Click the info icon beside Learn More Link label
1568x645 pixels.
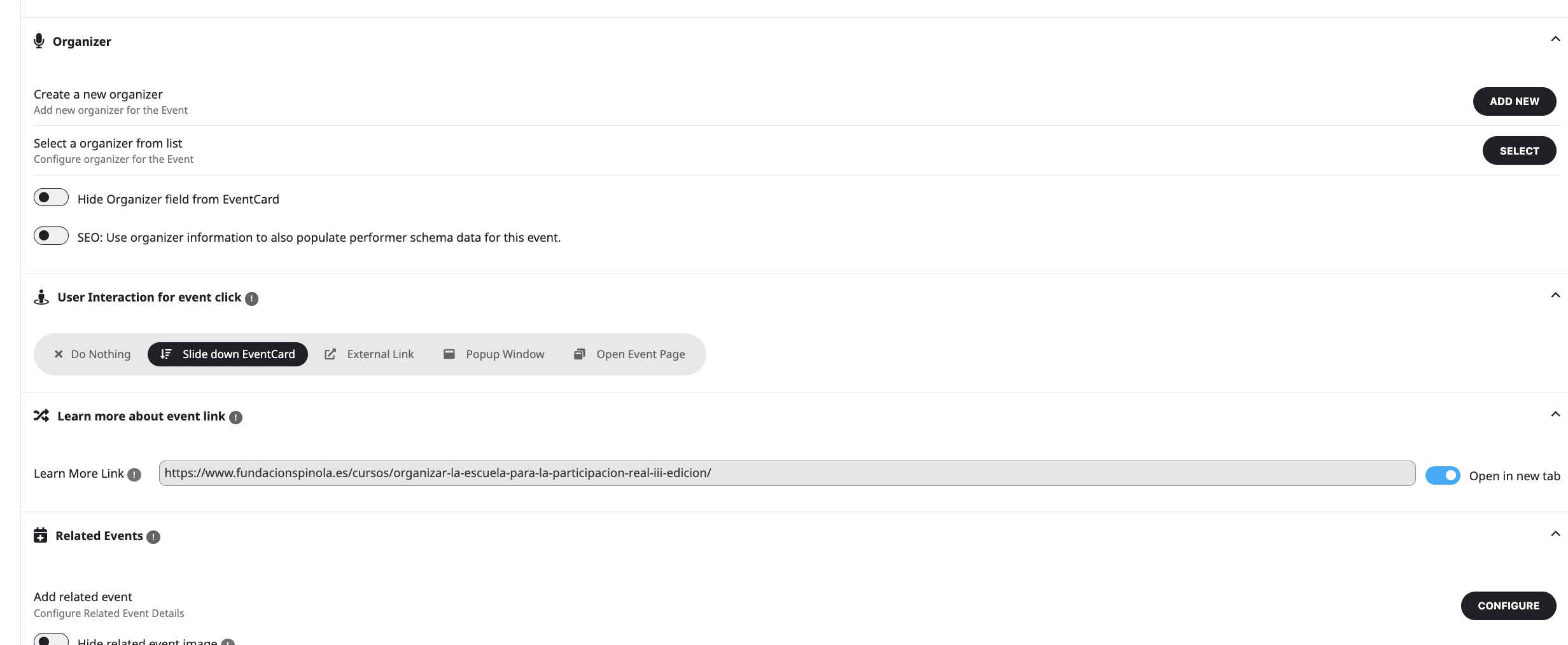click(x=134, y=475)
